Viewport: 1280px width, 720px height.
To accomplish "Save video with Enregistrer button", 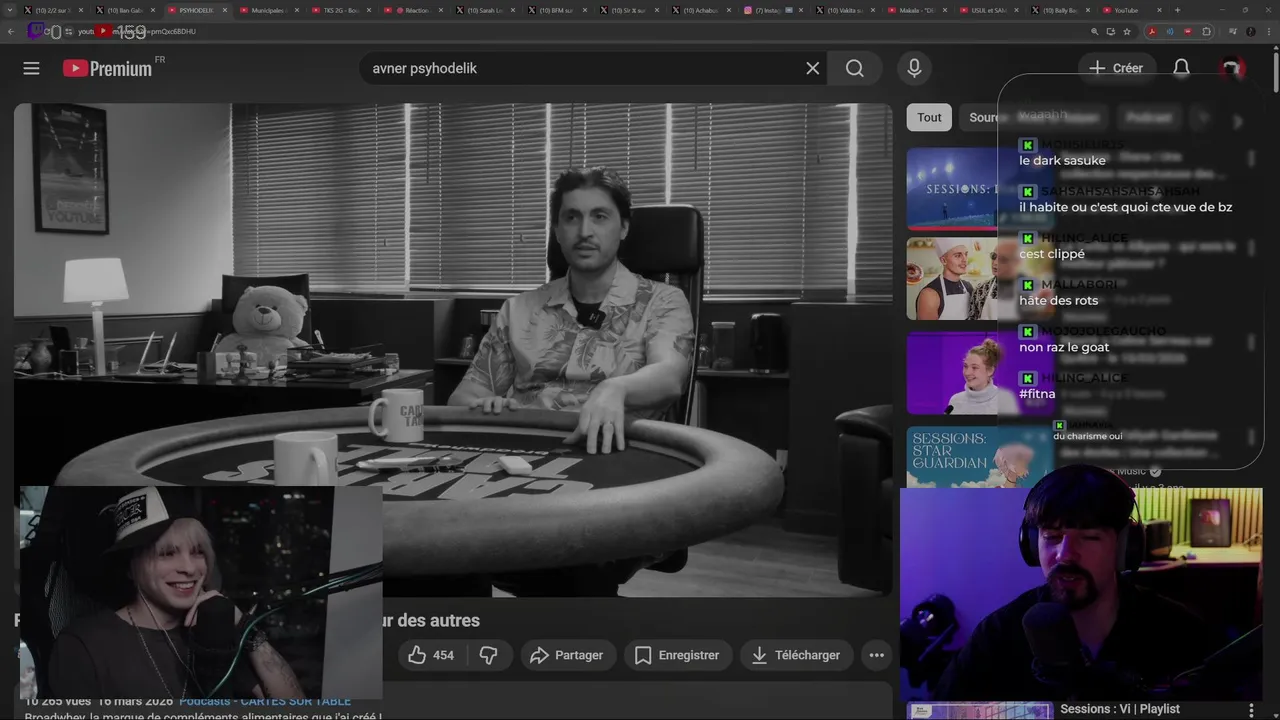I will (x=677, y=655).
